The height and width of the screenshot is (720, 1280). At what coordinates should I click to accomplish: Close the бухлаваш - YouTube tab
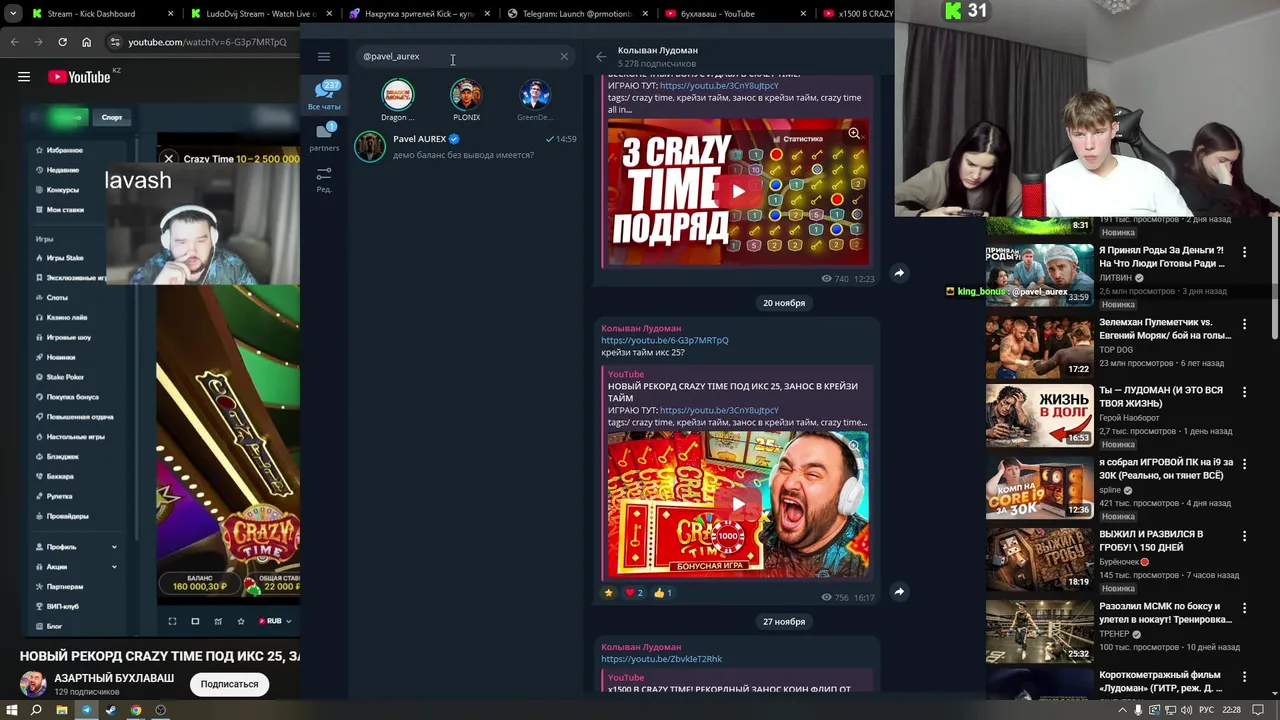804,14
